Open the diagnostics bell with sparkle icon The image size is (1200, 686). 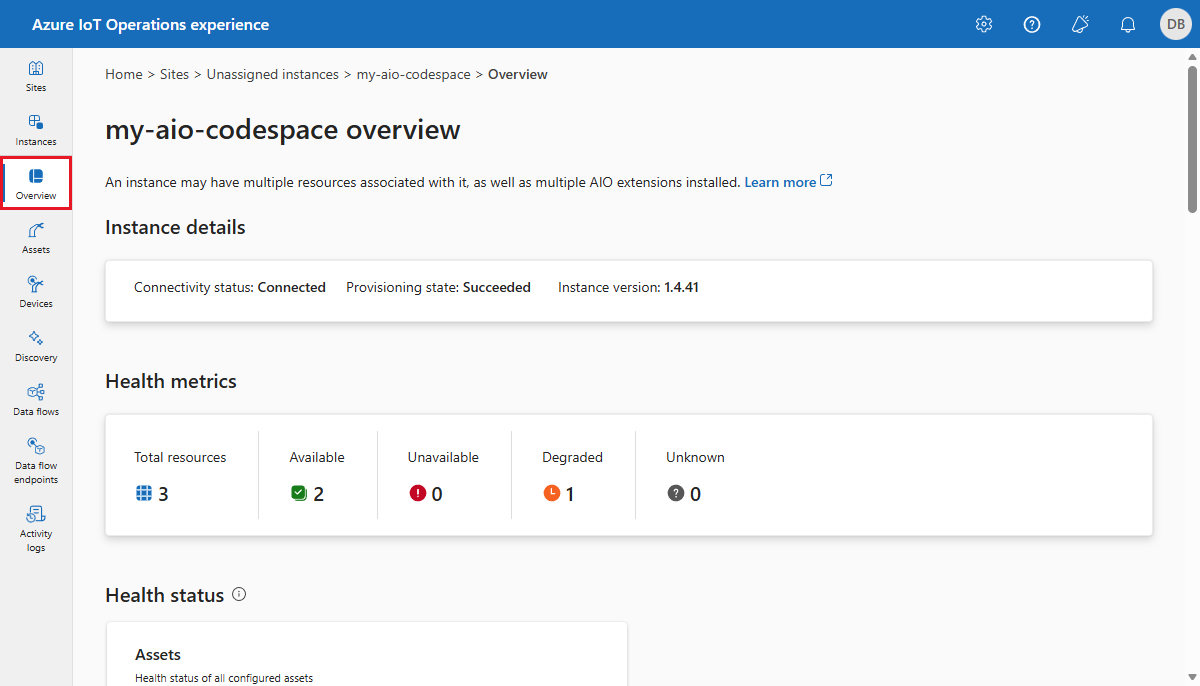[1080, 24]
